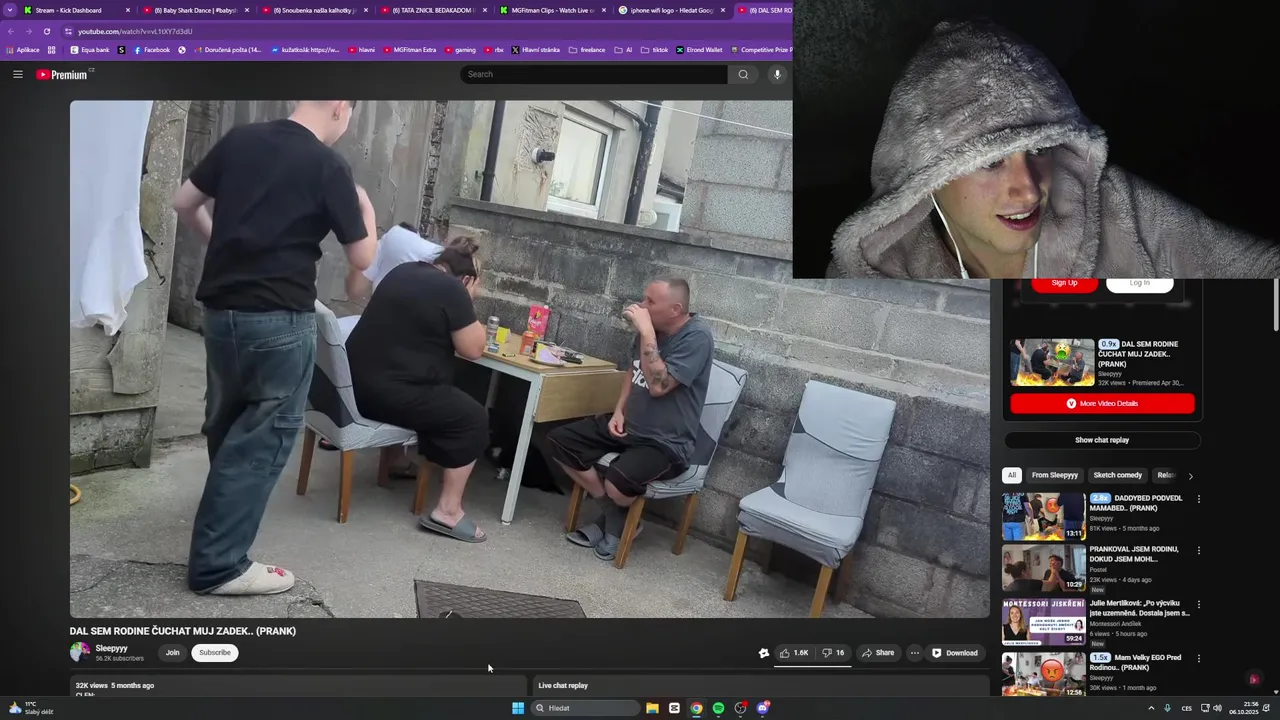
Task: Share the video via Share button
Action: click(878, 653)
